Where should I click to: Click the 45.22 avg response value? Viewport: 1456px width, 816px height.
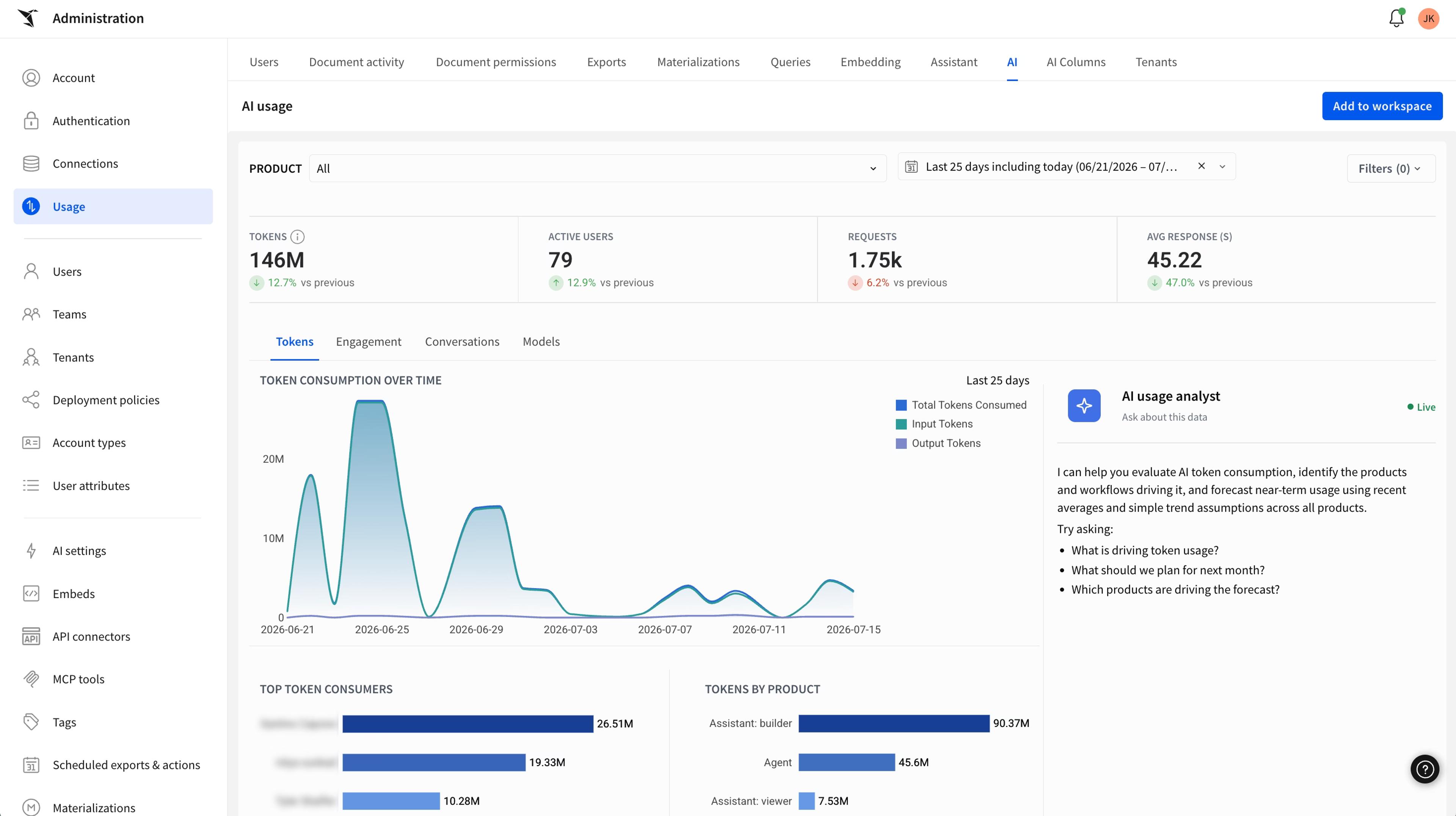pyautogui.click(x=1174, y=260)
